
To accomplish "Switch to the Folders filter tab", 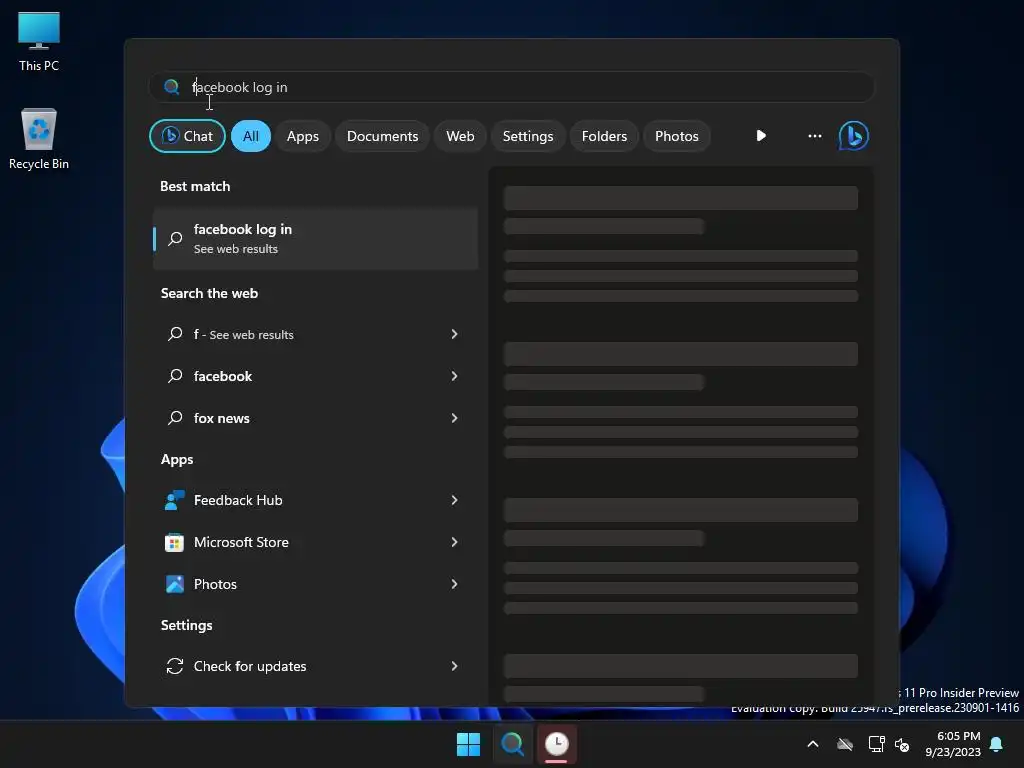I will [x=604, y=136].
